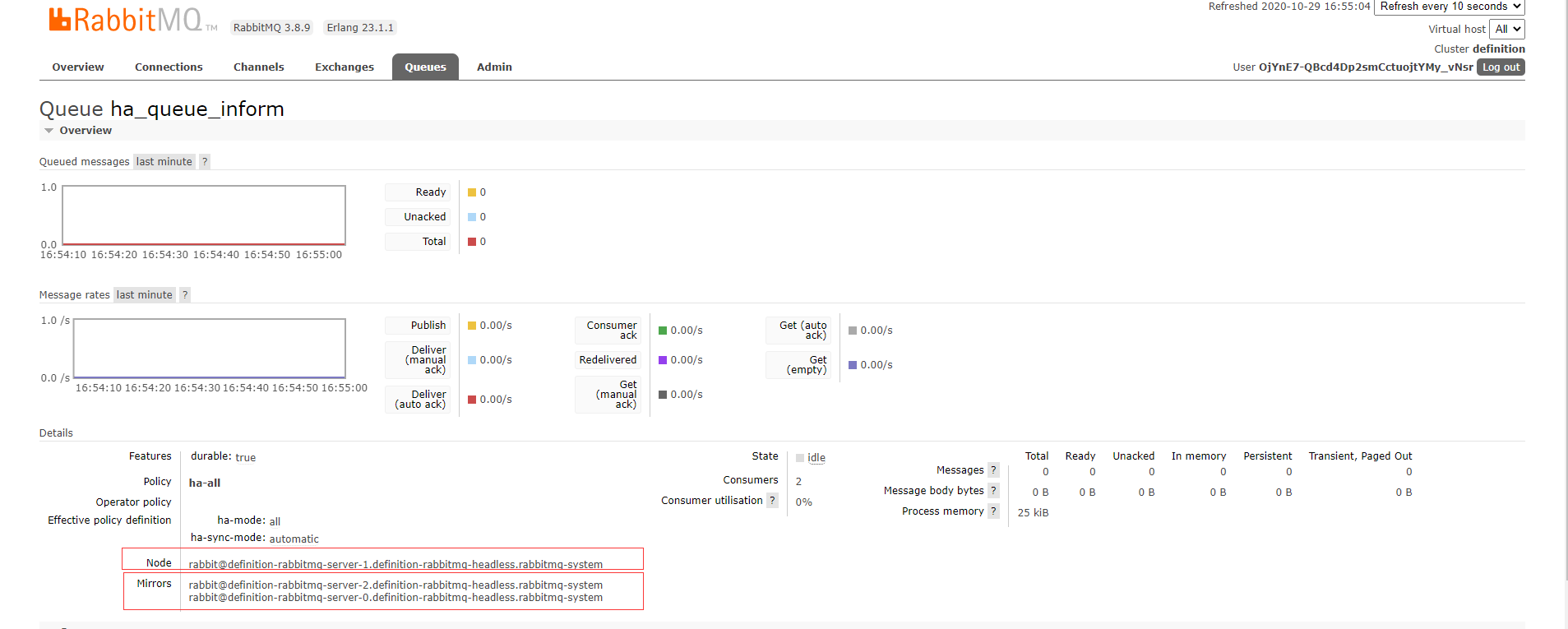
Task: Click the Total red color swatch
Action: pos(472,242)
